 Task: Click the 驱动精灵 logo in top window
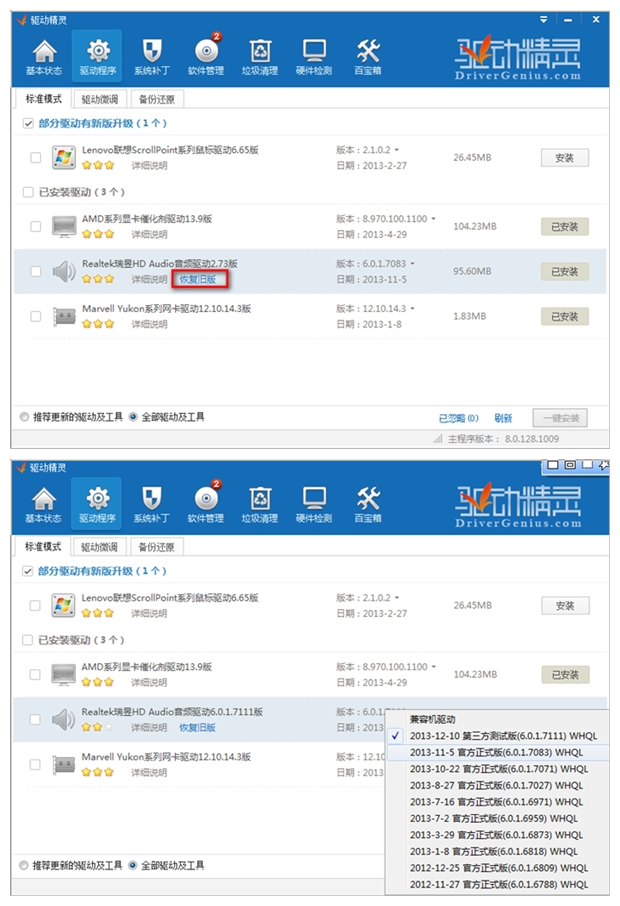coord(517,57)
